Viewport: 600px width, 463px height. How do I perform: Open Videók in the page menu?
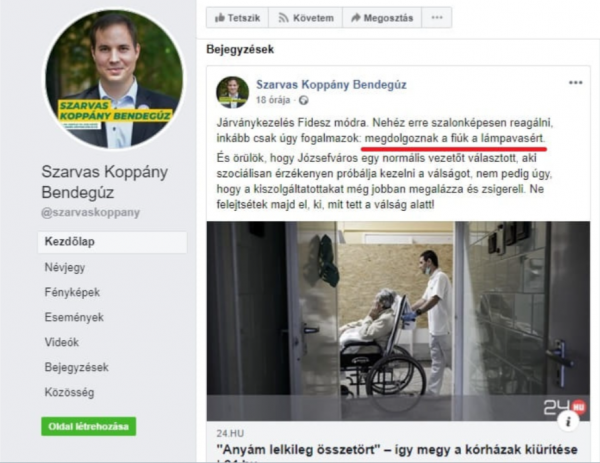(62, 342)
